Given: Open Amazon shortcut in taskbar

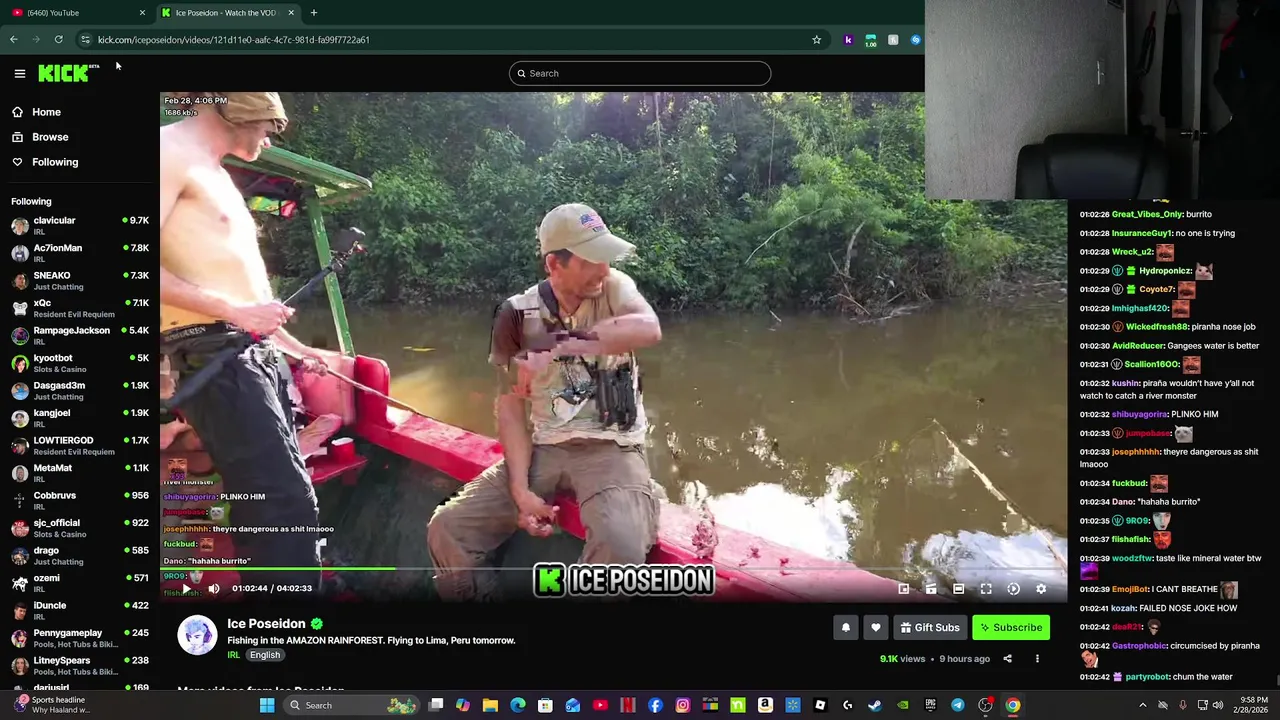Looking at the screenshot, I should [765, 705].
